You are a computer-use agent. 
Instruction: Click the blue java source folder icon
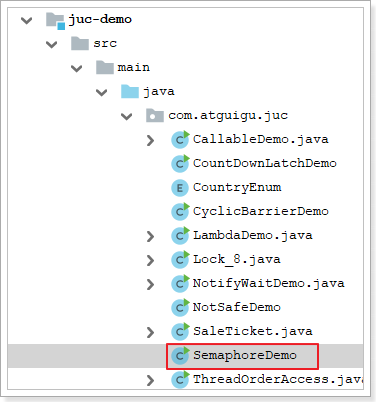130,92
